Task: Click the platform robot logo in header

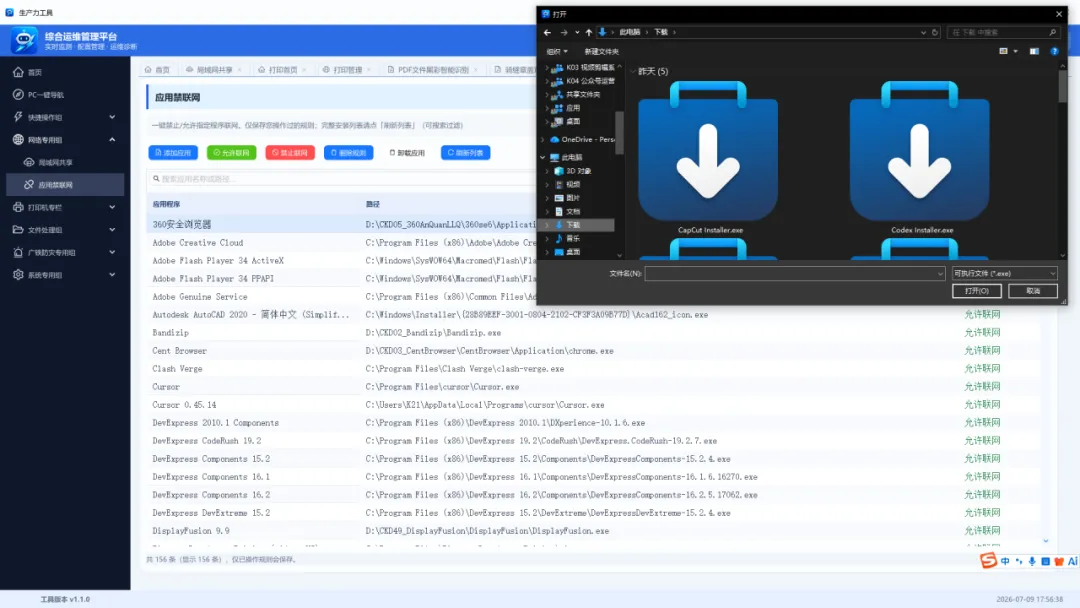Action: (24, 41)
